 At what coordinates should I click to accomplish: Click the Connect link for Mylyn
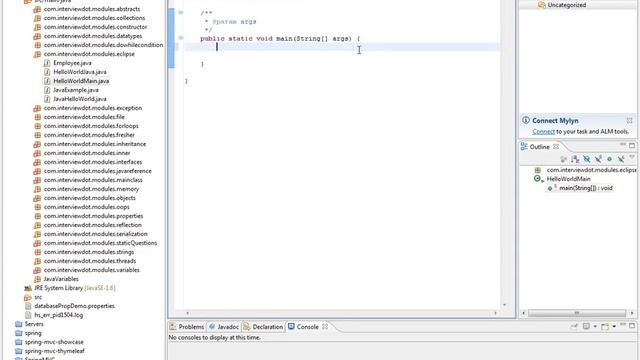tap(543, 131)
